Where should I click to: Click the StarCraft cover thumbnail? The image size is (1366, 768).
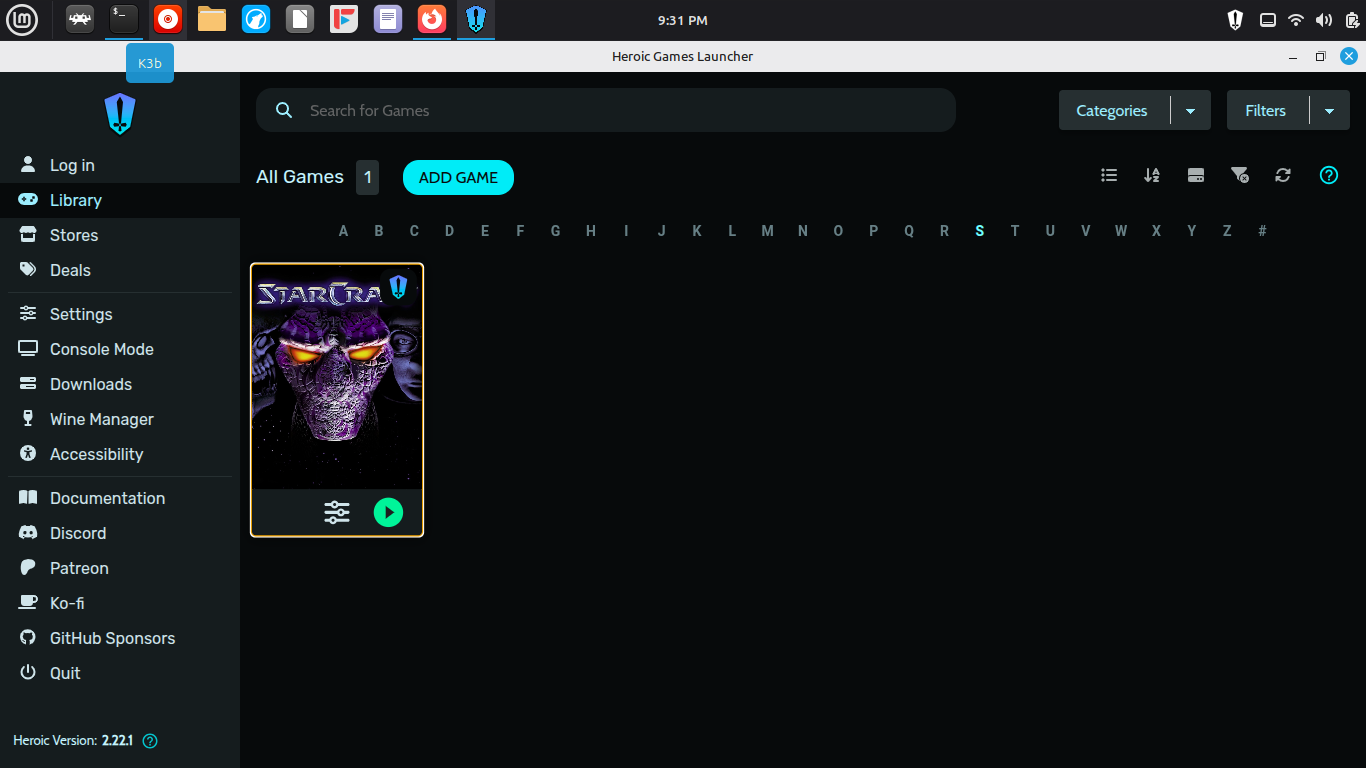[337, 377]
